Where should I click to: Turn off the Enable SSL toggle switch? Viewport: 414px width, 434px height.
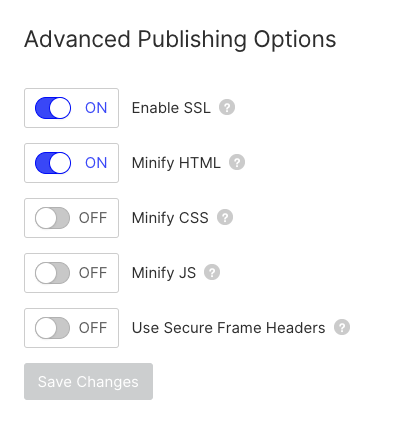point(53,108)
